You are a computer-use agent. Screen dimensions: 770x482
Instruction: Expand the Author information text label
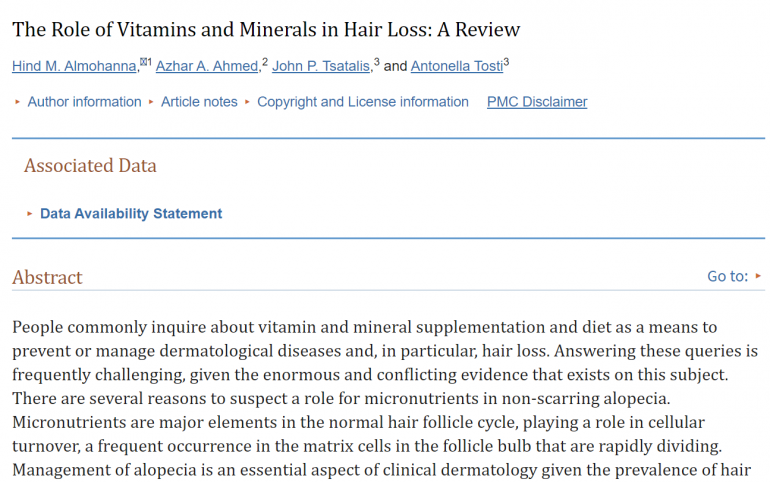click(84, 102)
